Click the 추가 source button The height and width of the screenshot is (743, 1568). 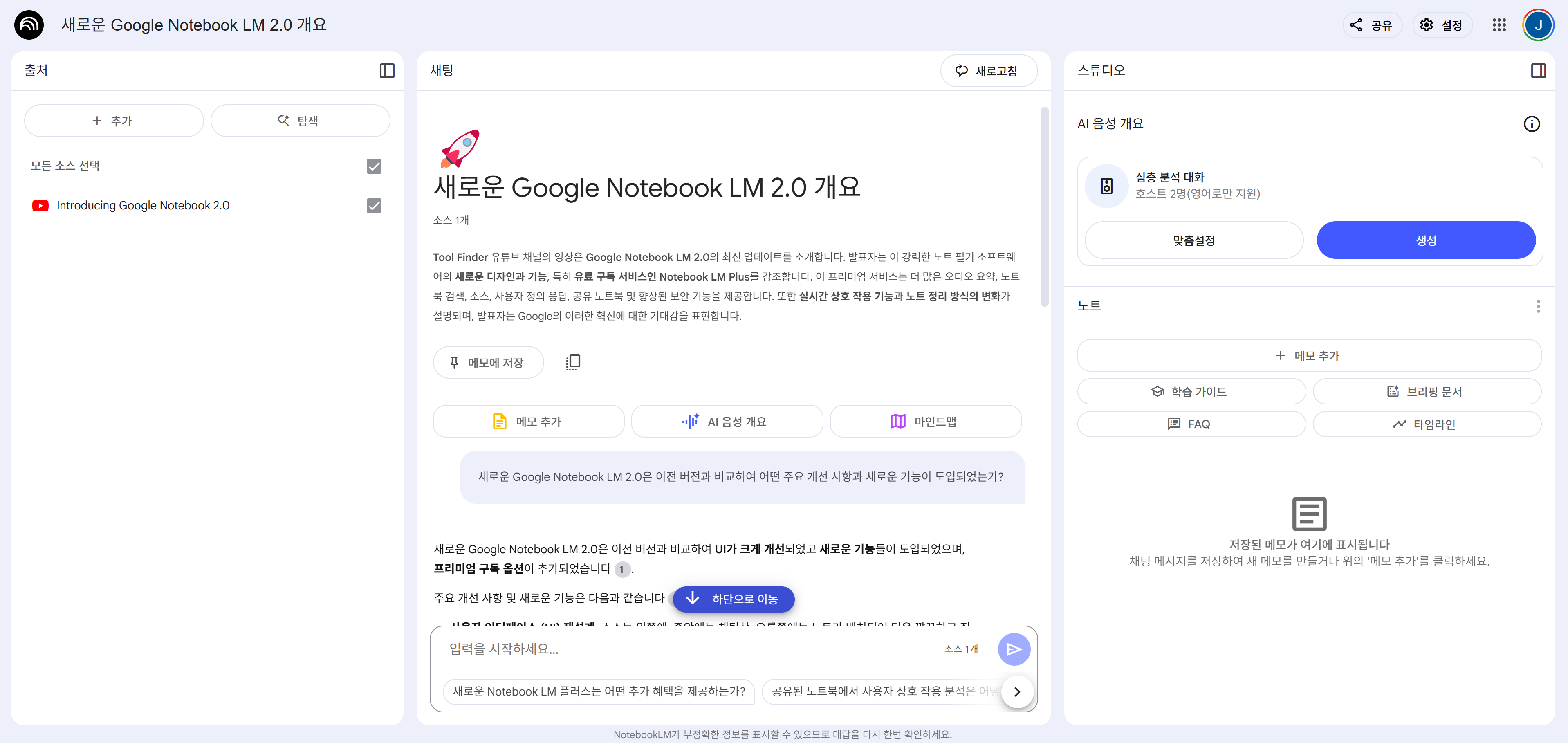(114, 121)
